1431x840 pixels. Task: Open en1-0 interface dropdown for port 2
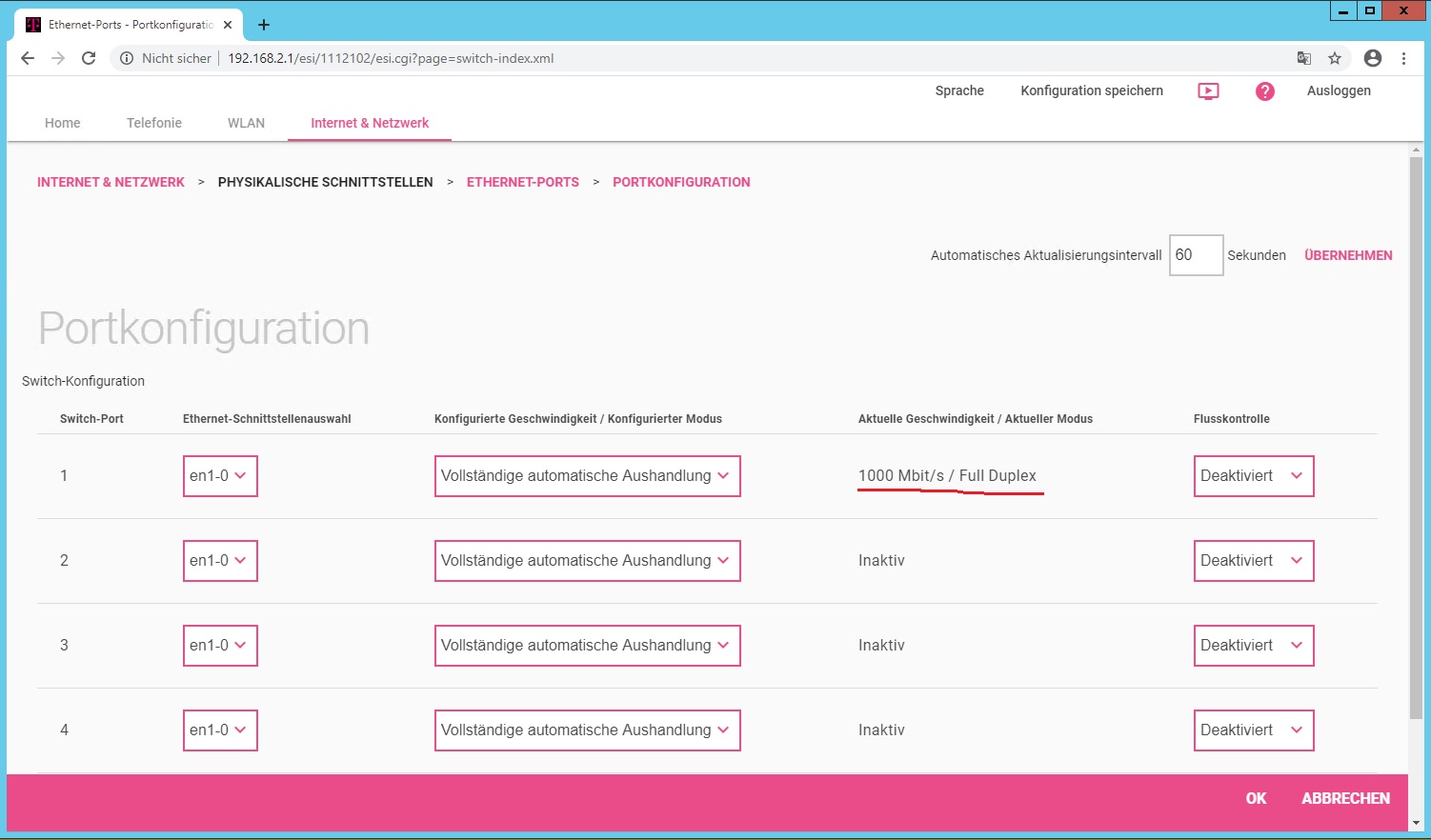220,561
